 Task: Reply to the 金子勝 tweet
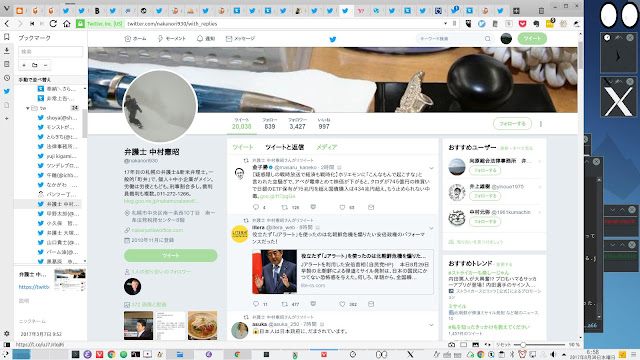[x=256, y=207]
